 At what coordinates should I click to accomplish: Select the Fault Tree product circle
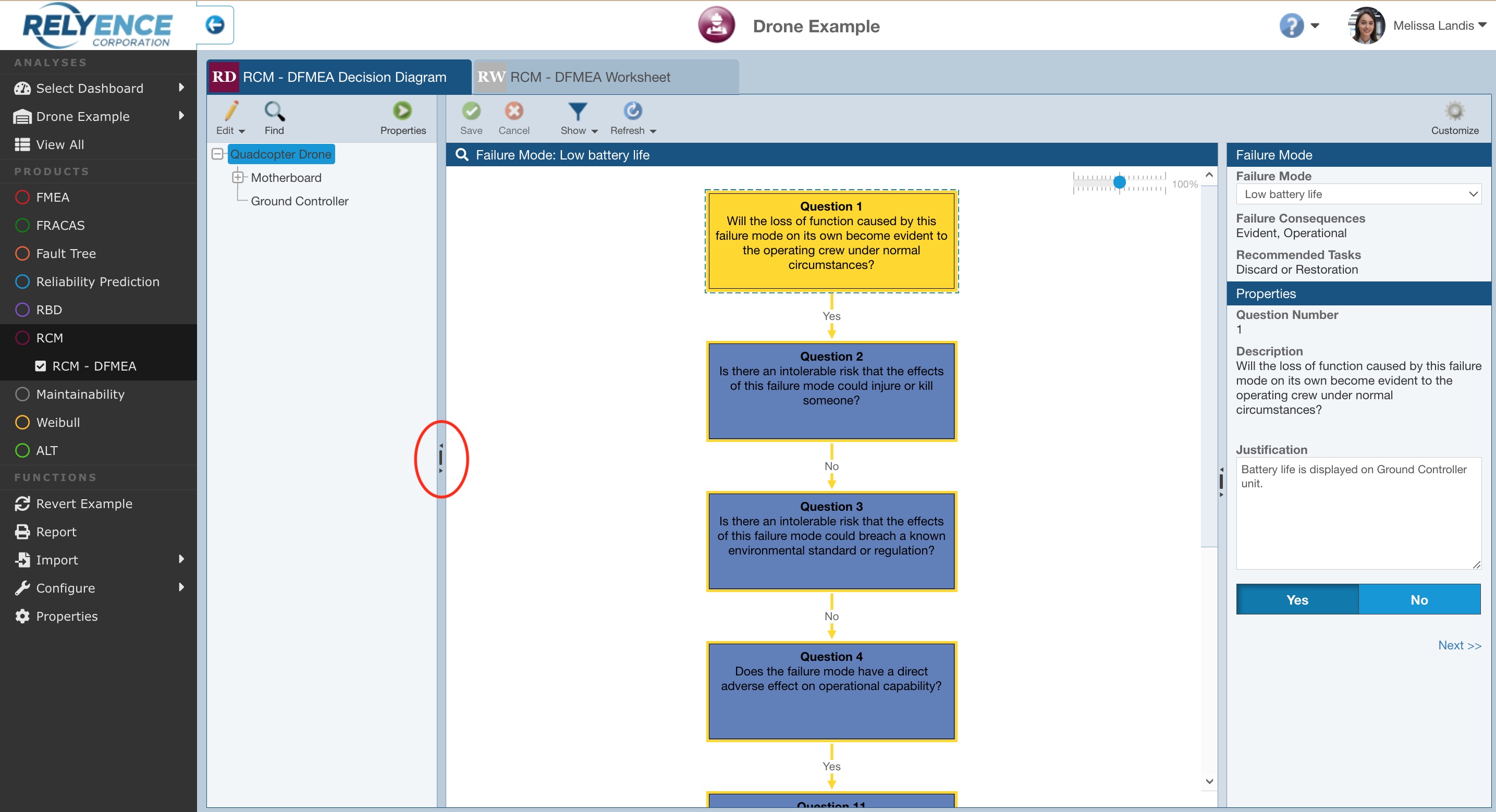click(22, 254)
